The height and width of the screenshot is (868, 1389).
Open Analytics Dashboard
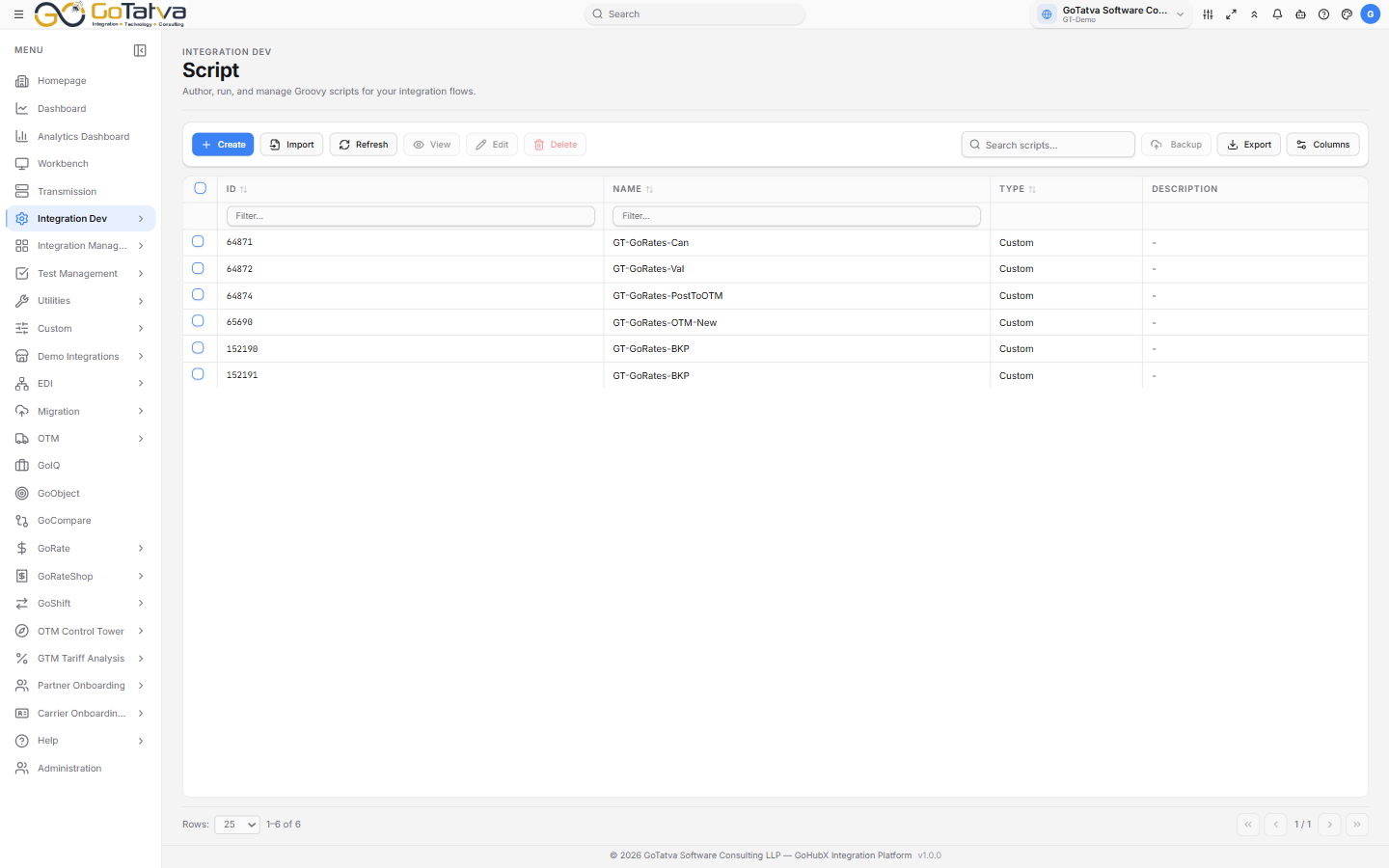81,137
